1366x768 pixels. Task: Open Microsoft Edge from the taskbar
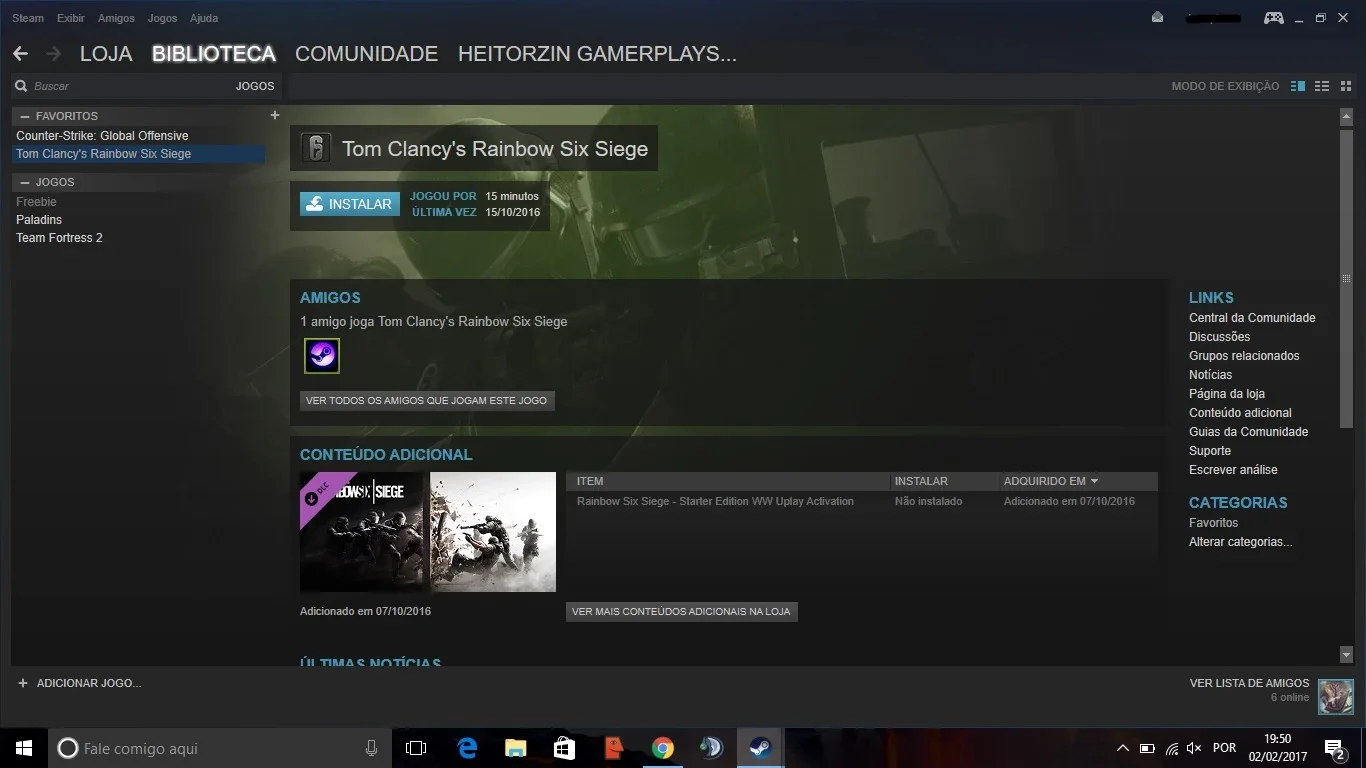[x=466, y=748]
